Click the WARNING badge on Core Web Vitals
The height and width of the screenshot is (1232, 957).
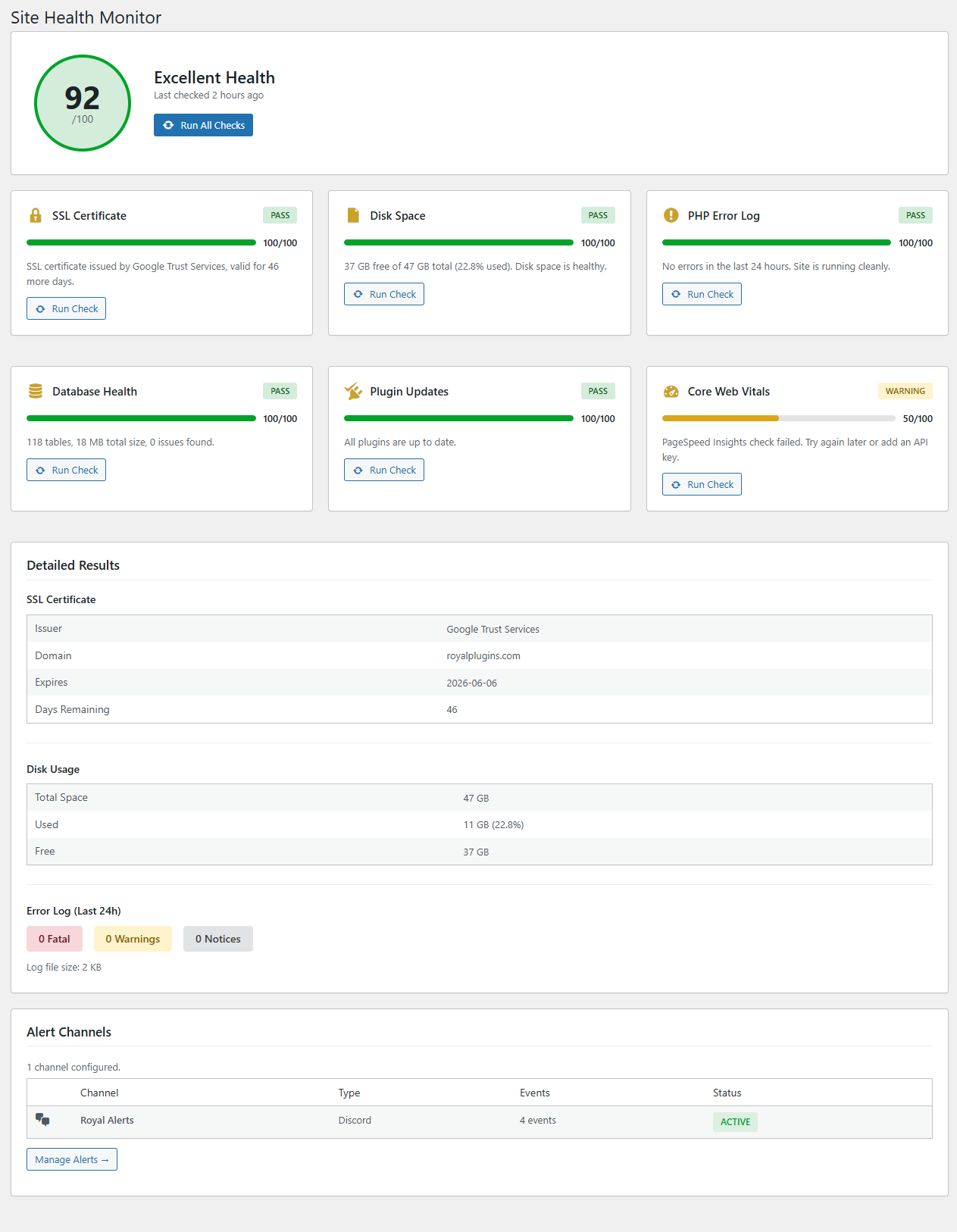click(905, 392)
